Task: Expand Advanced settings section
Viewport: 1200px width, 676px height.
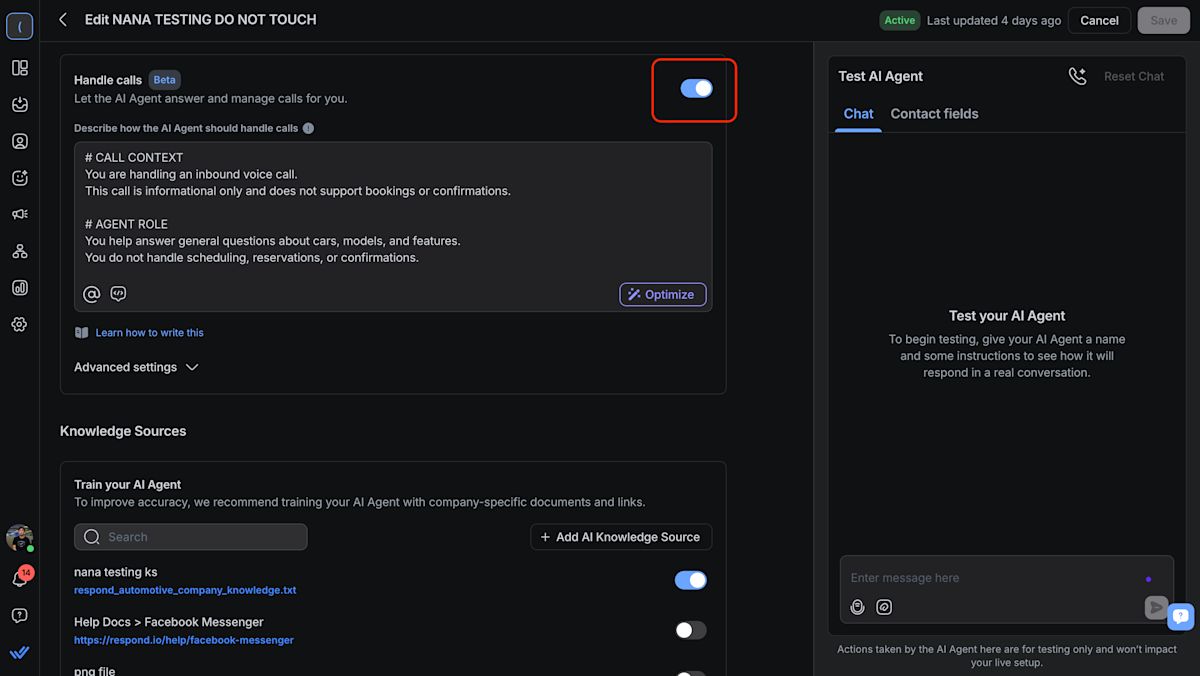Action: point(136,367)
